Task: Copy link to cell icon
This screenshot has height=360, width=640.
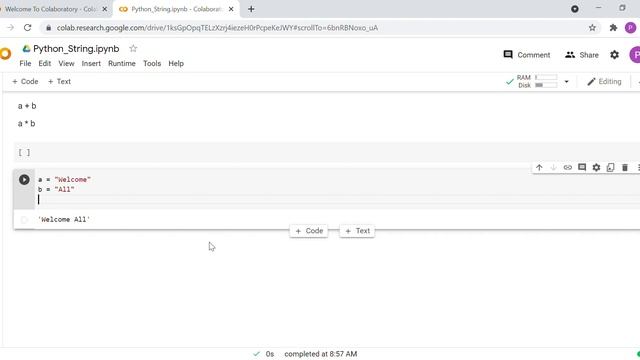Action: coord(568,167)
